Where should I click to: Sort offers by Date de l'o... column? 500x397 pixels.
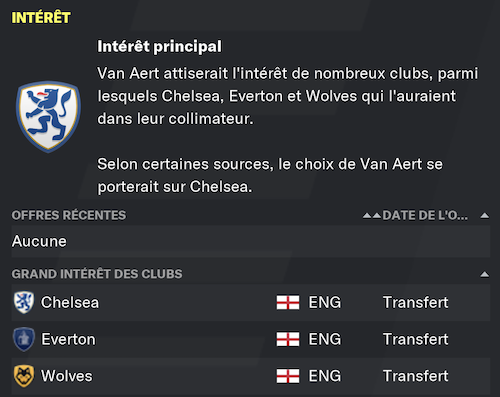click(425, 215)
